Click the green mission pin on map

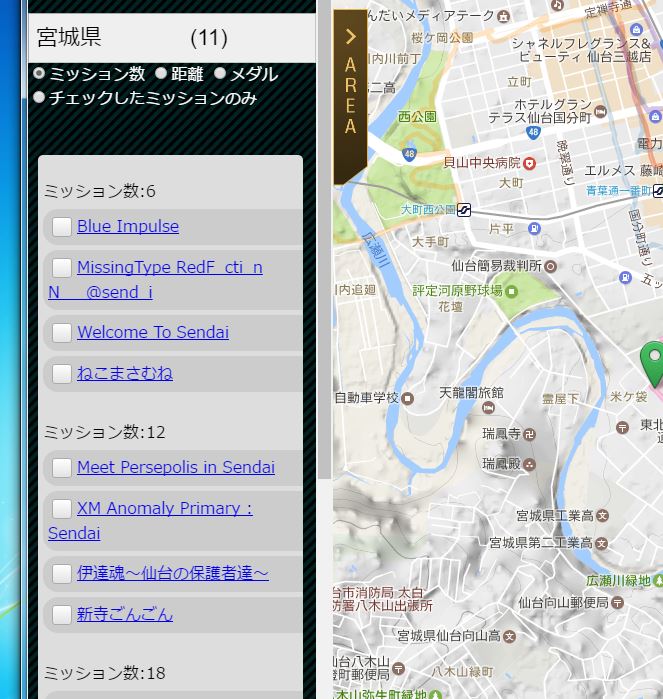coord(654,363)
